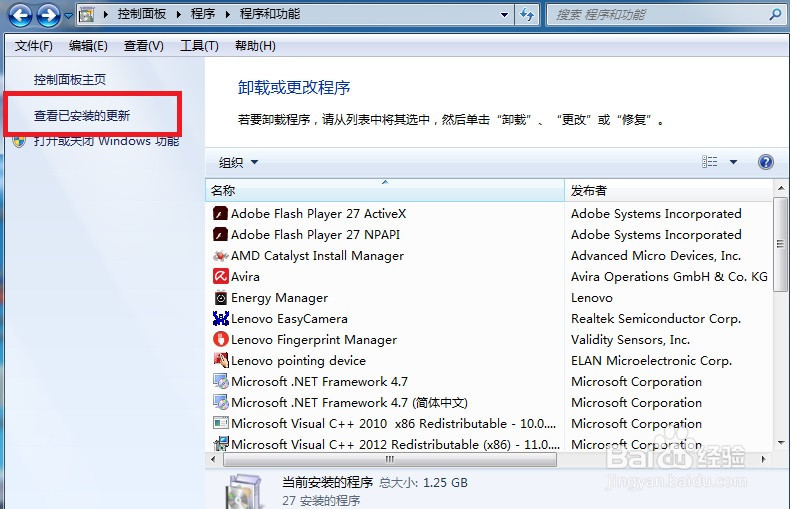Screen dimensions: 790x509
Task: Select Visual C++ 2012 Redistributable icon
Action: [x=220, y=444]
